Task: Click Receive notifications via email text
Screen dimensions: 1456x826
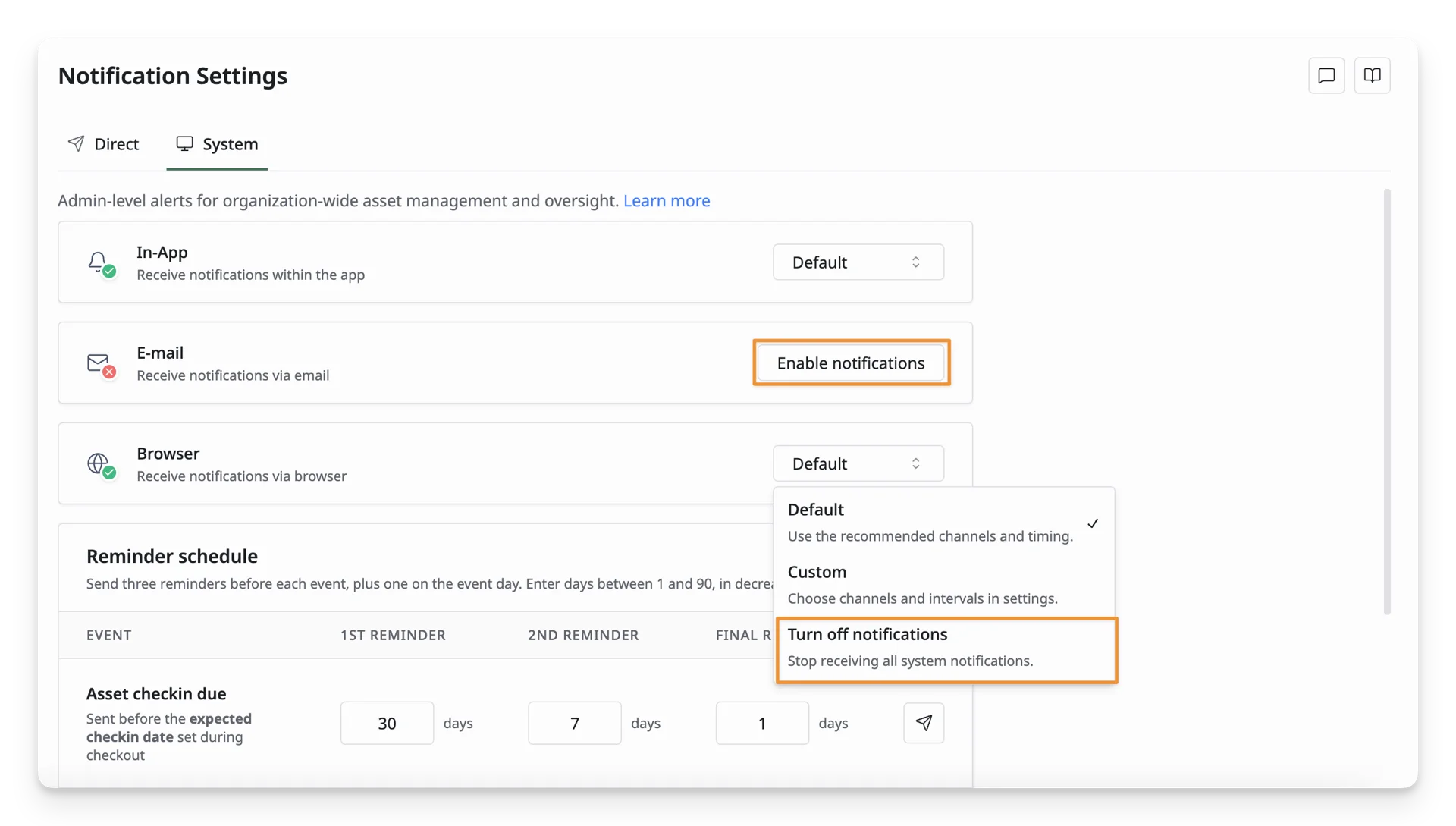Action: click(x=233, y=376)
